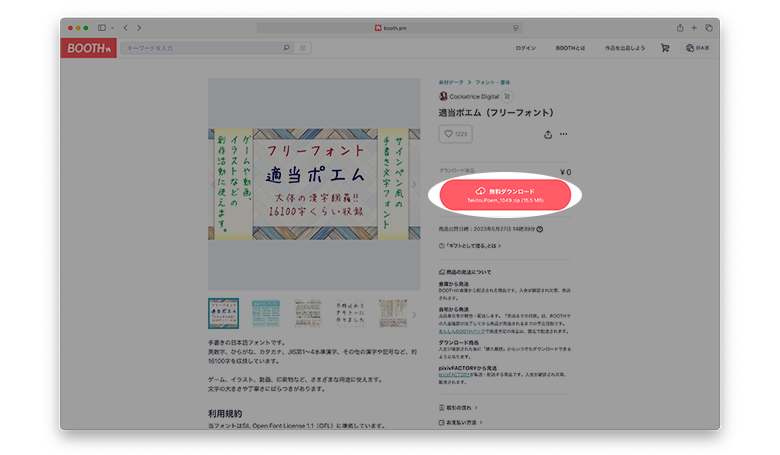Click the あんしんBOOTHパック link
The height and width of the screenshot is (455, 780).
click(x=462, y=331)
